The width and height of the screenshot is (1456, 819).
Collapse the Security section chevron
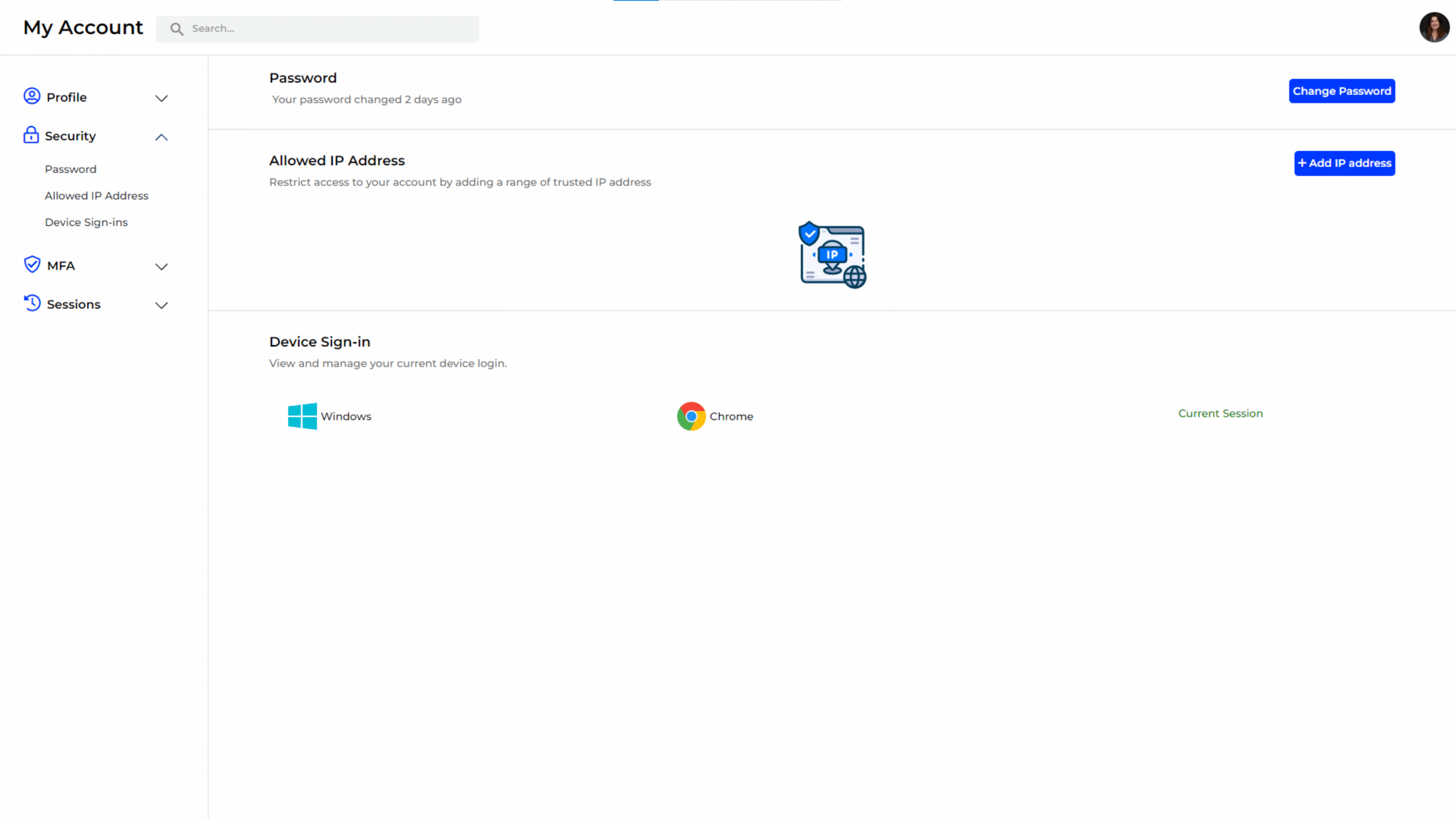pos(162,137)
